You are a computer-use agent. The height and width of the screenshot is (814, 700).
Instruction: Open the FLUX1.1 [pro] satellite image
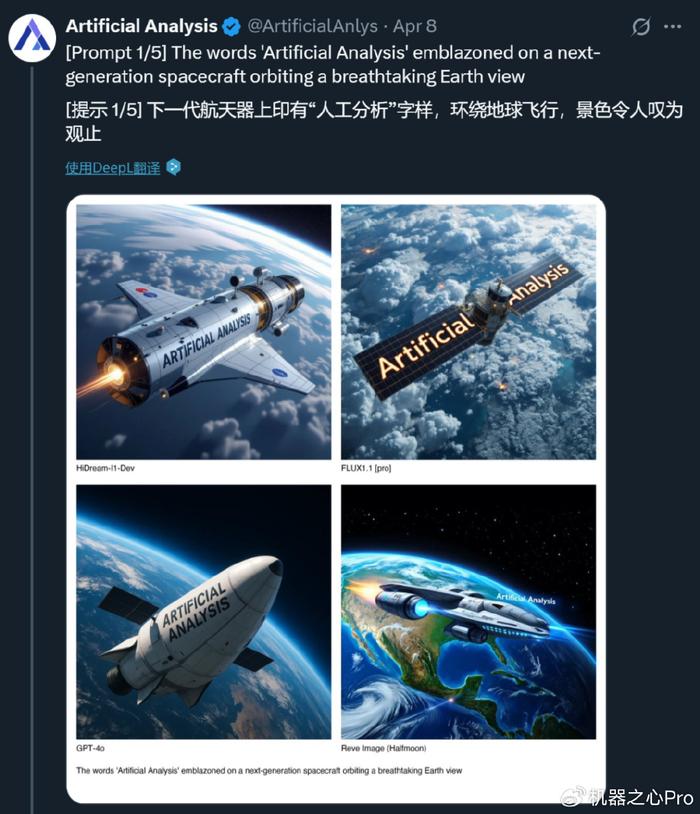468,332
